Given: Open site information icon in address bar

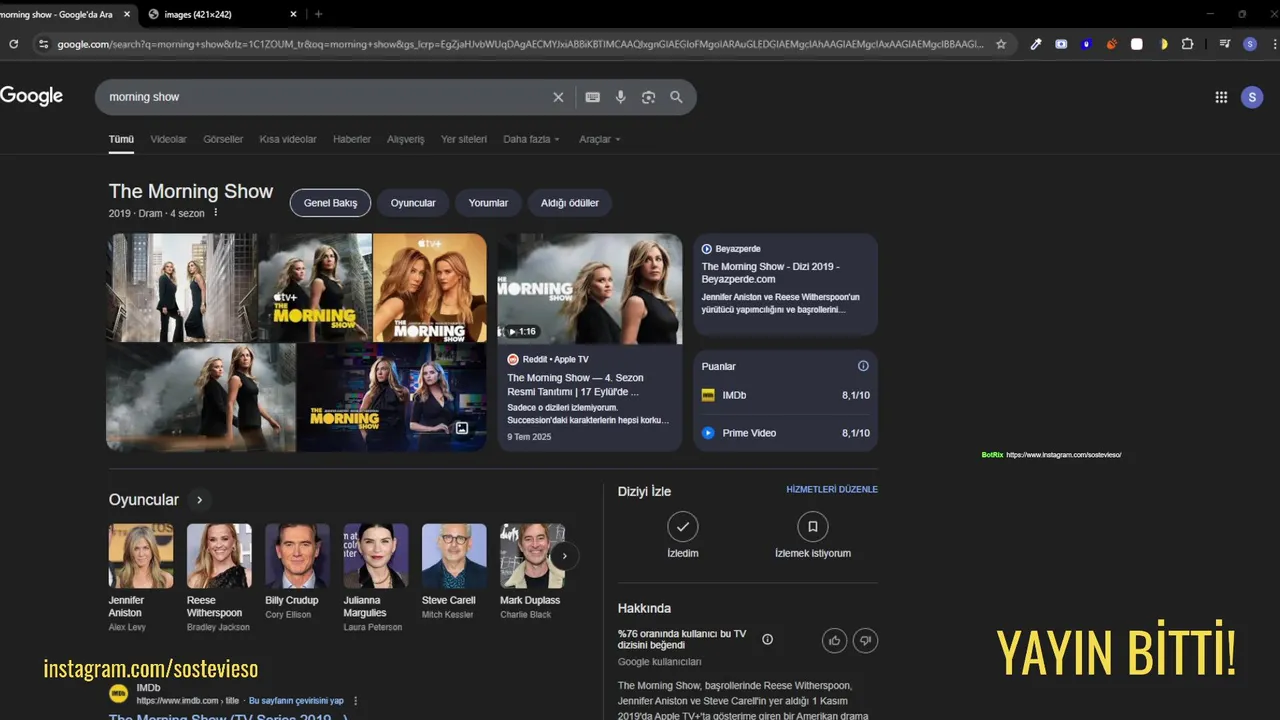Looking at the screenshot, I should (42, 44).
